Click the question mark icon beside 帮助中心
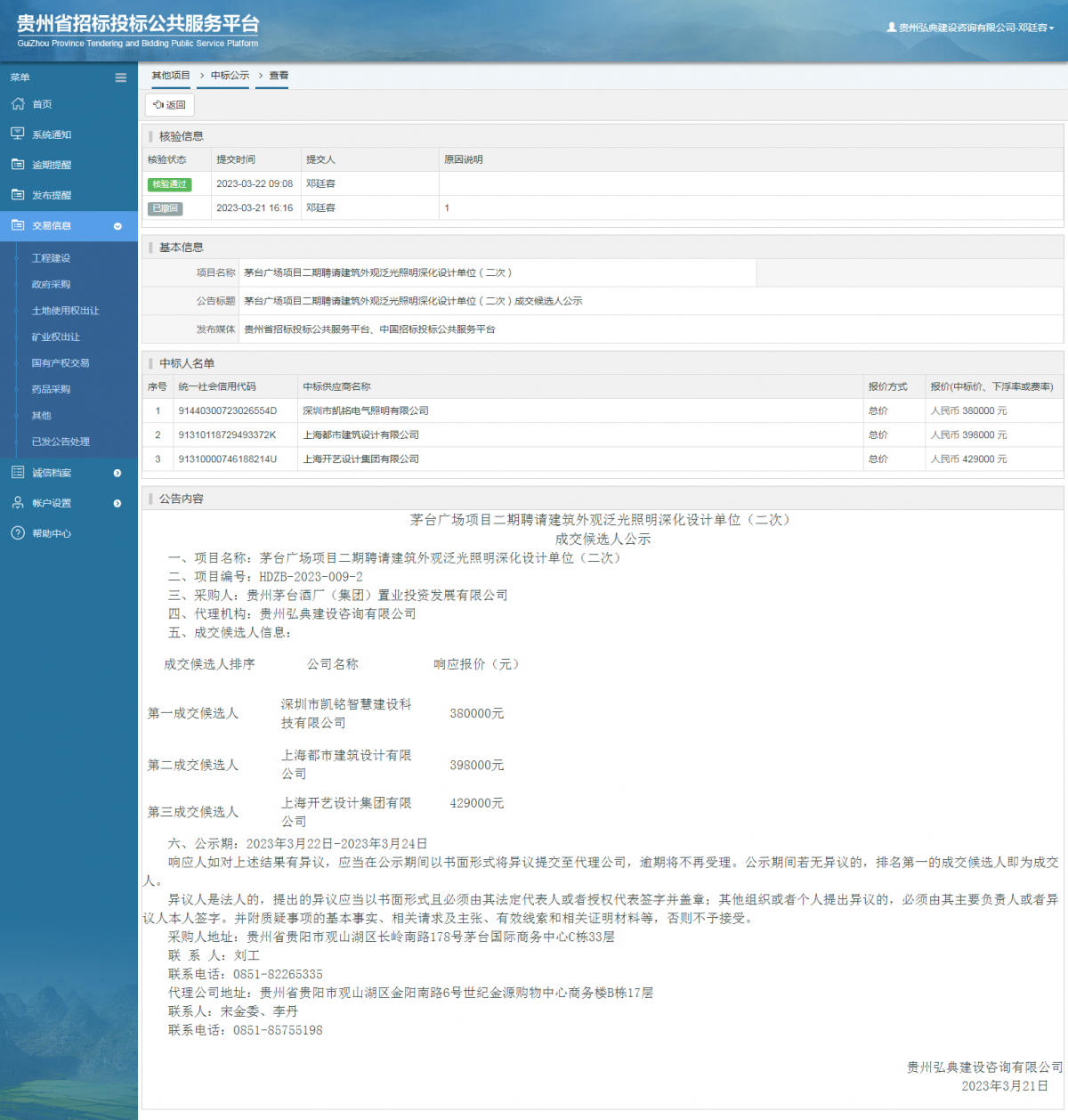 click(x=18, y=533)
